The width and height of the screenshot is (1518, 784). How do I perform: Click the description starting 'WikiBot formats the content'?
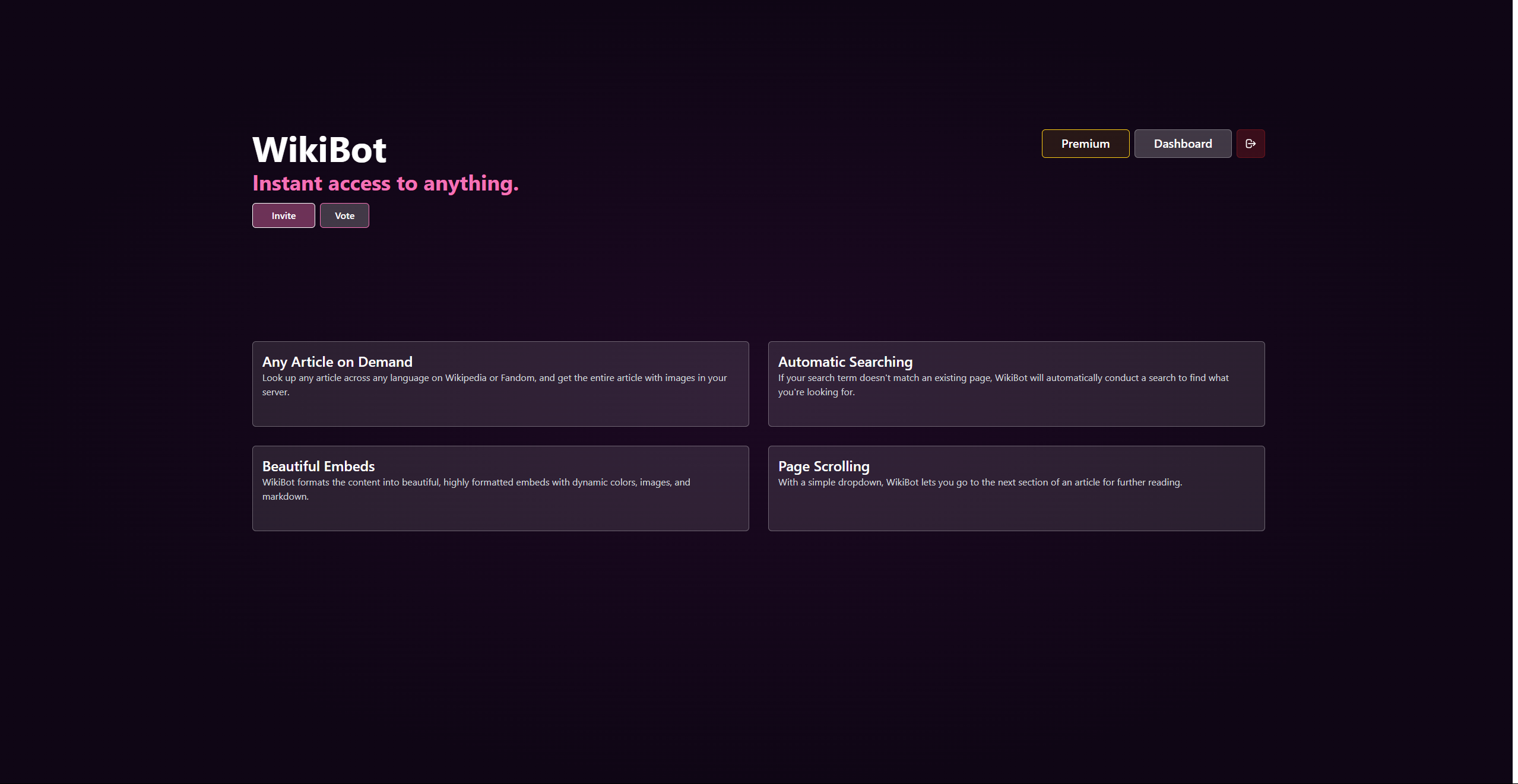(x=476, y=489)
